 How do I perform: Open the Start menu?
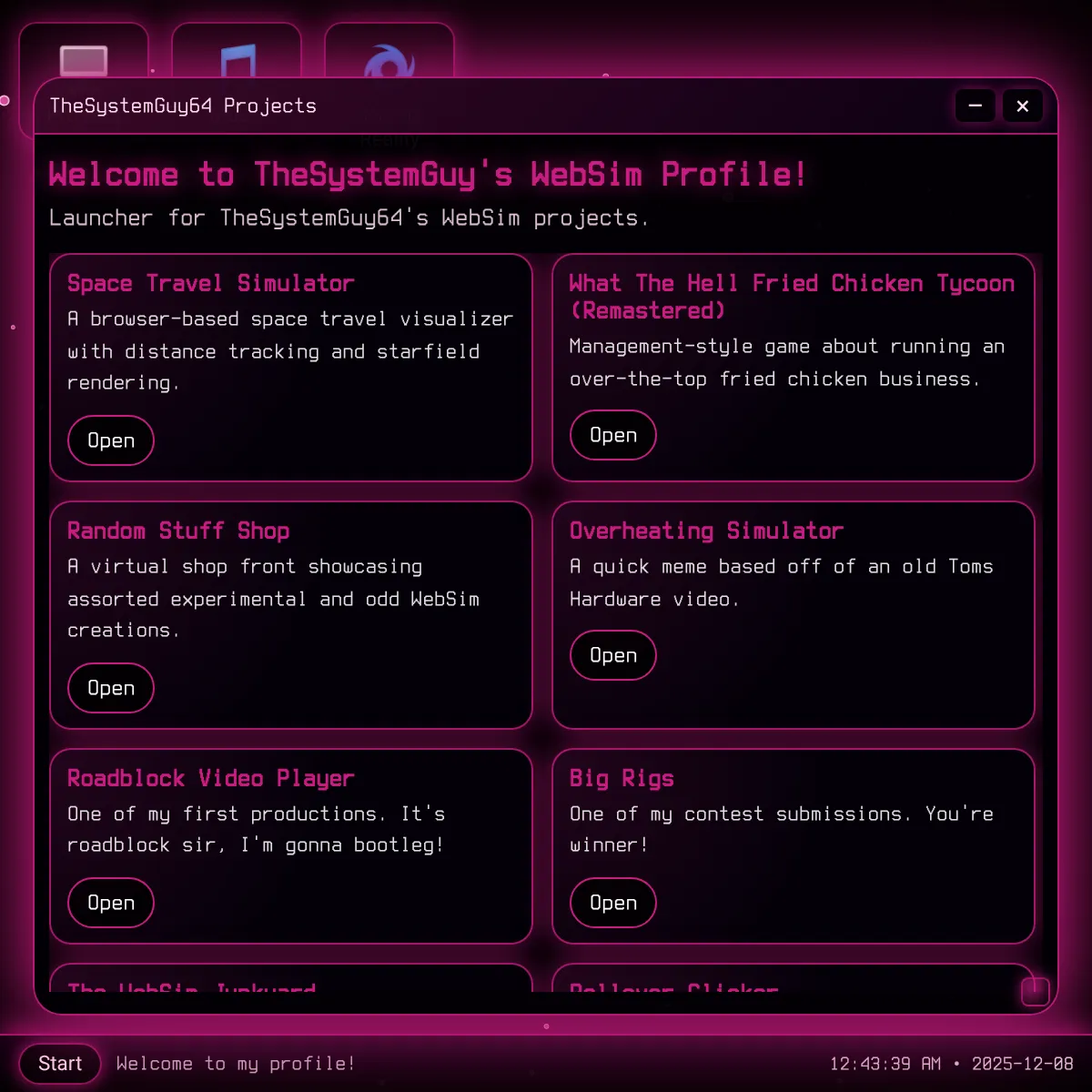tap(60, 1064)
